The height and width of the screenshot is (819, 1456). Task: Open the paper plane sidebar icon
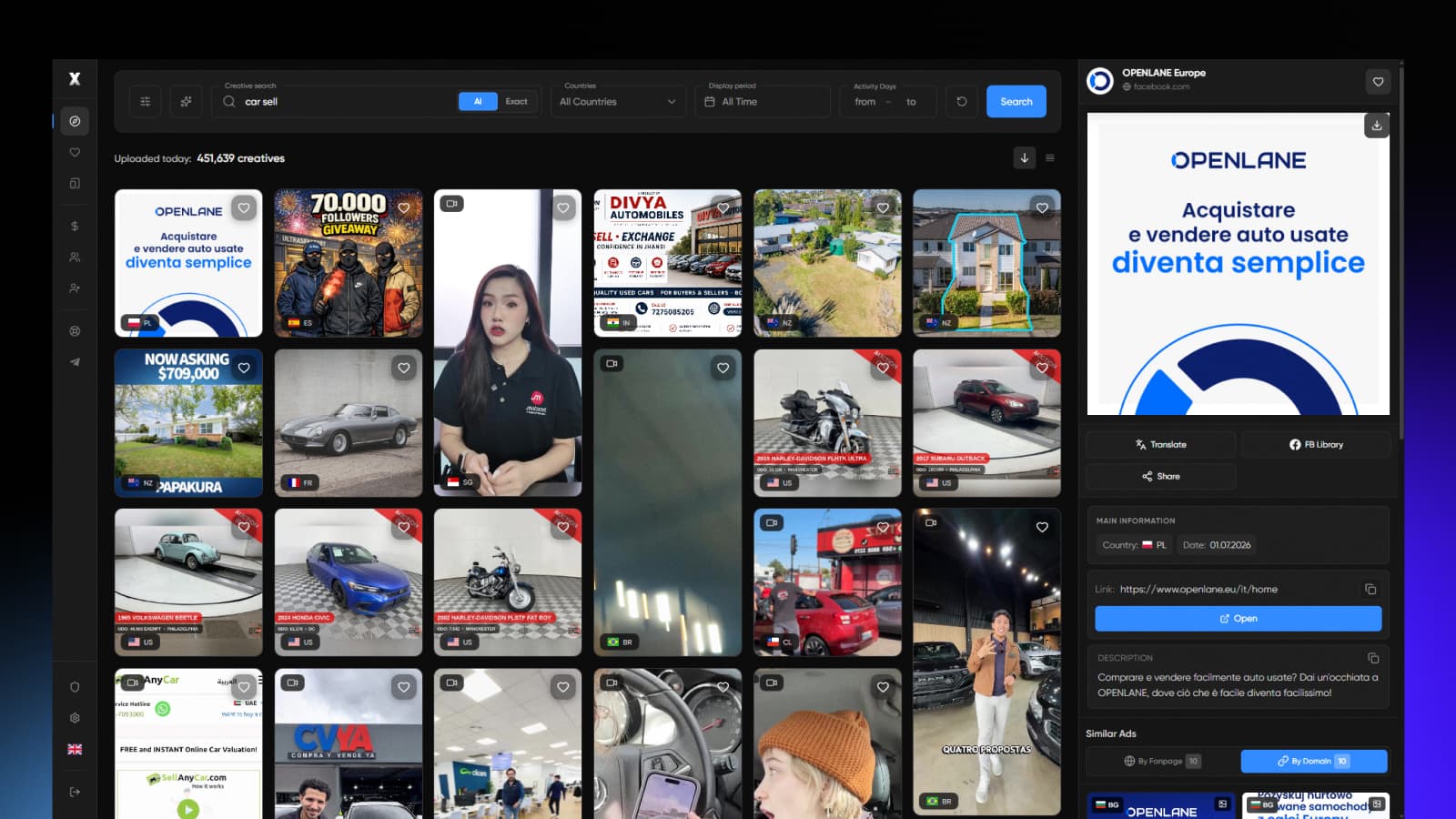tap(75, 362)
